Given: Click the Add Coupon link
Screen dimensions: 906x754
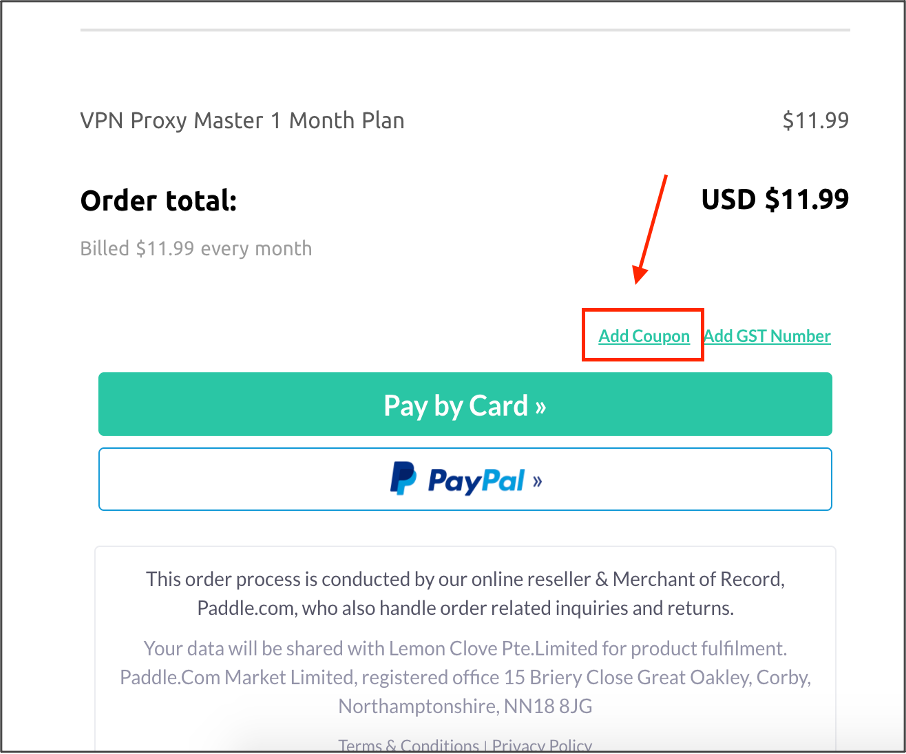Looking at the screenshot, I should click(644, 336).
